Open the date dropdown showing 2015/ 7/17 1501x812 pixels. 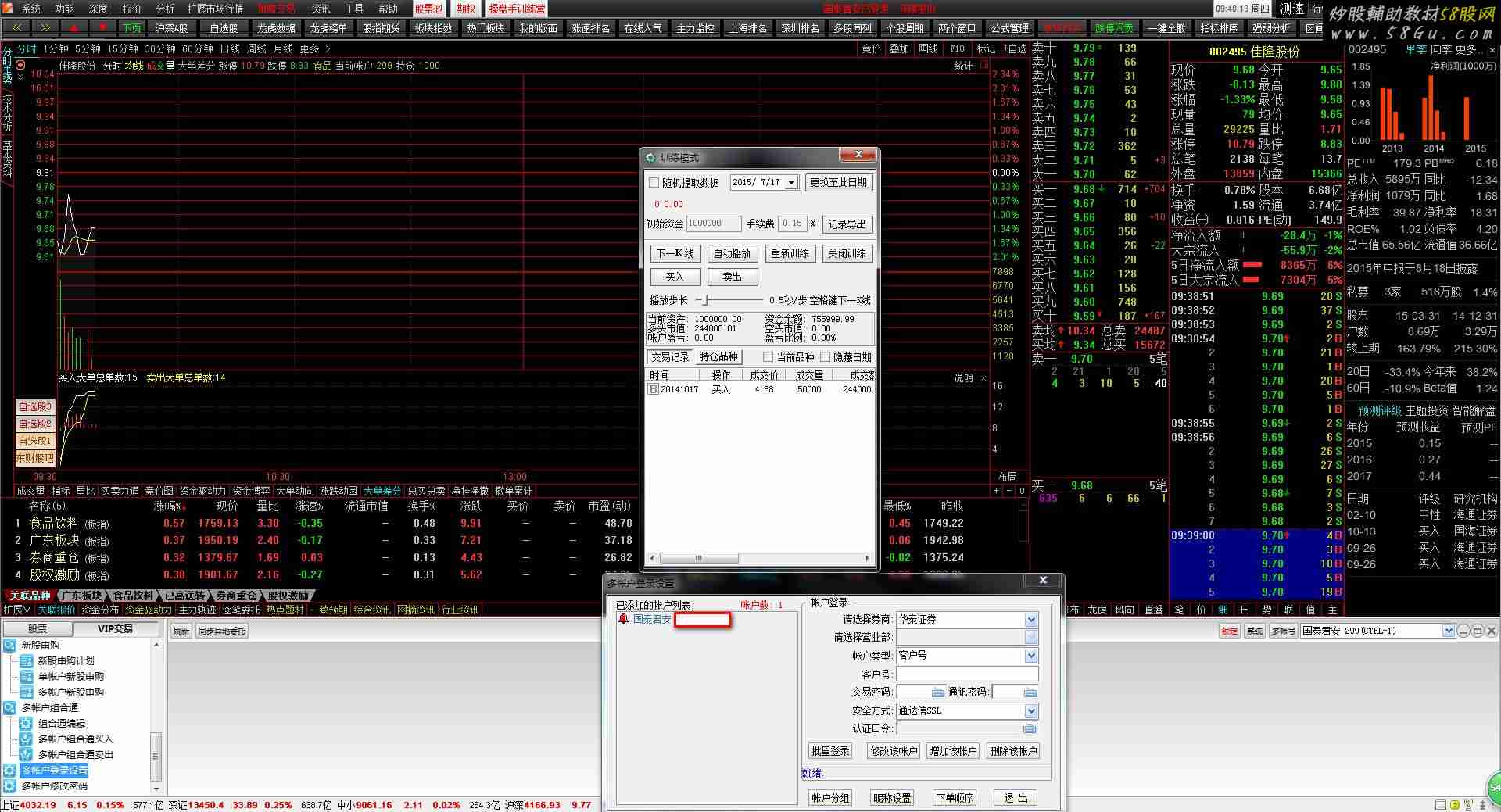click(x=791, y=183)
